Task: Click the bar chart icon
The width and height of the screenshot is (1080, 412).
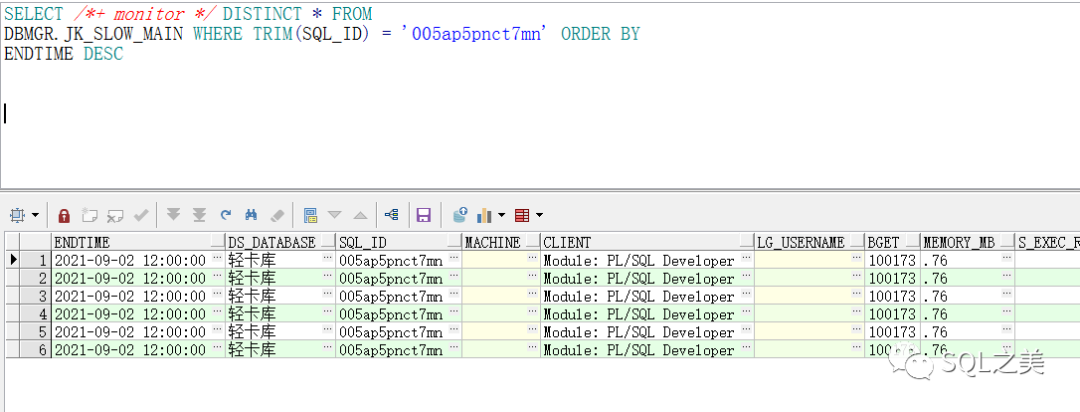Action: pyautogui.click(x=484, y=216)
